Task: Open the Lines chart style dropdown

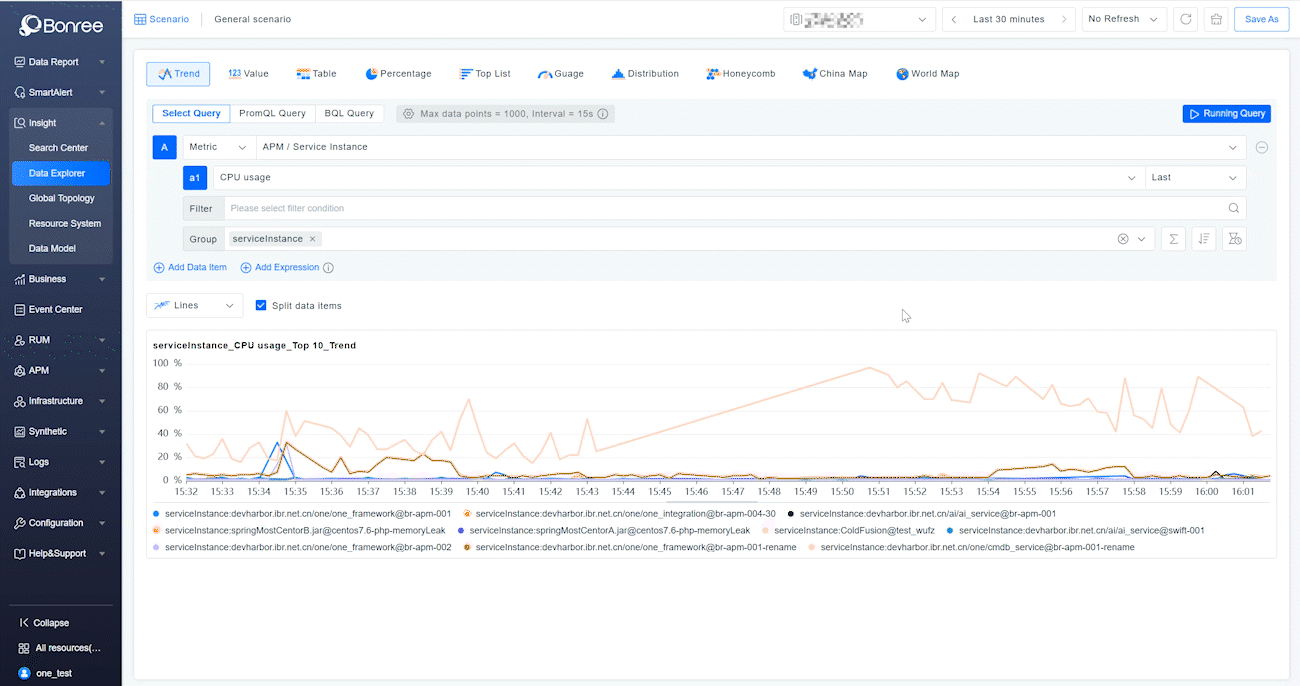Action: coord(194,305)
